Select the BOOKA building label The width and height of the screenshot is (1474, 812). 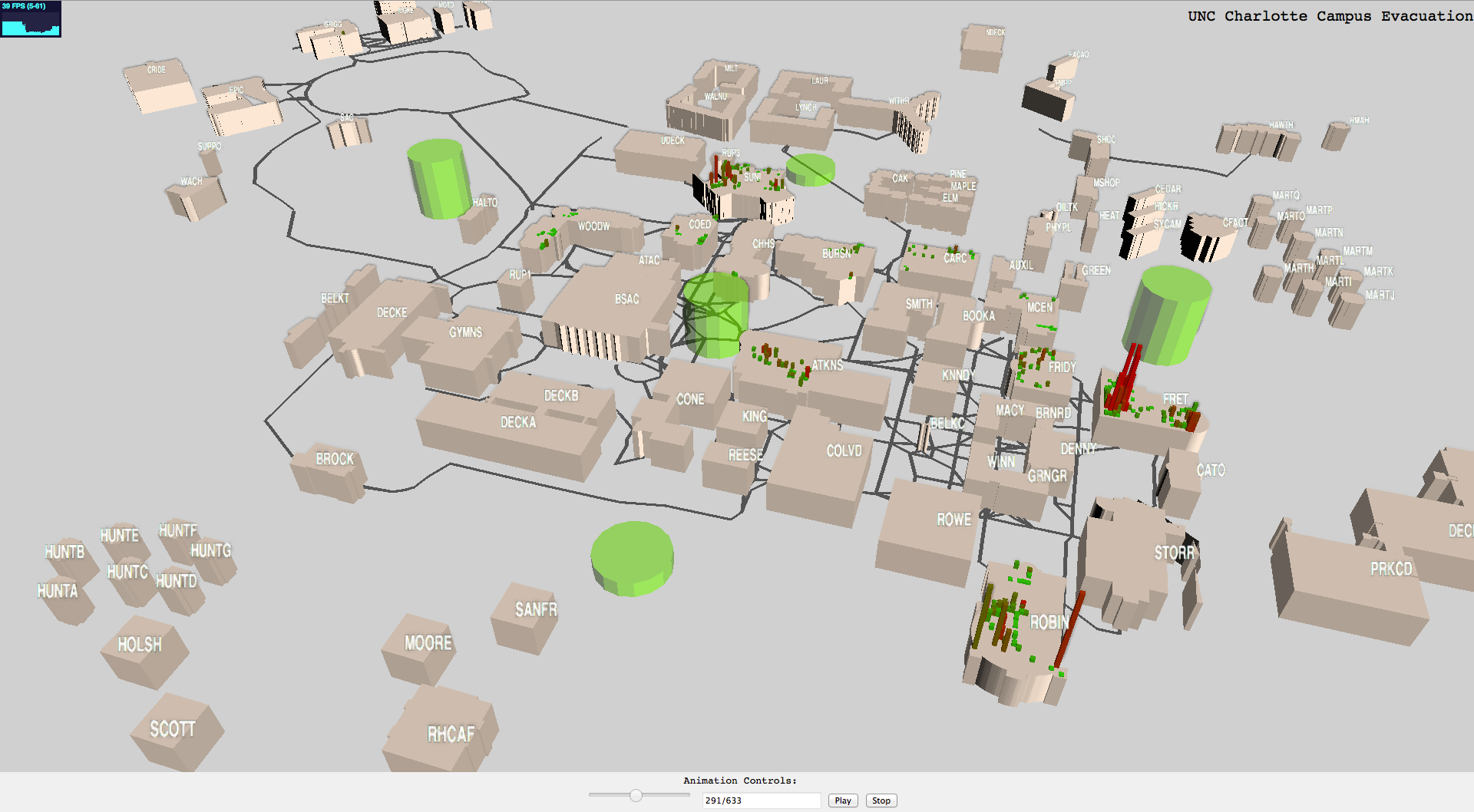click(979, 316)
